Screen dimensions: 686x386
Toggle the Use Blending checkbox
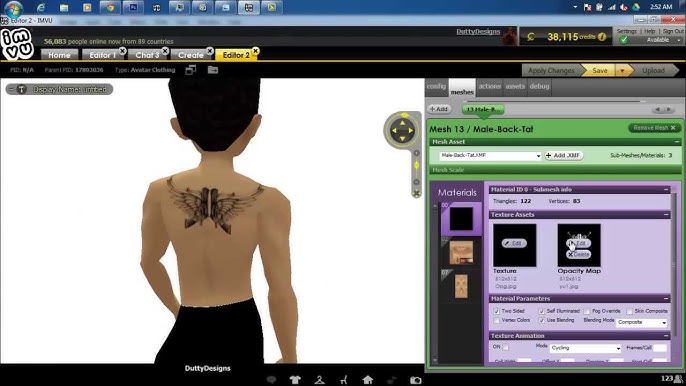coord(542,320)
